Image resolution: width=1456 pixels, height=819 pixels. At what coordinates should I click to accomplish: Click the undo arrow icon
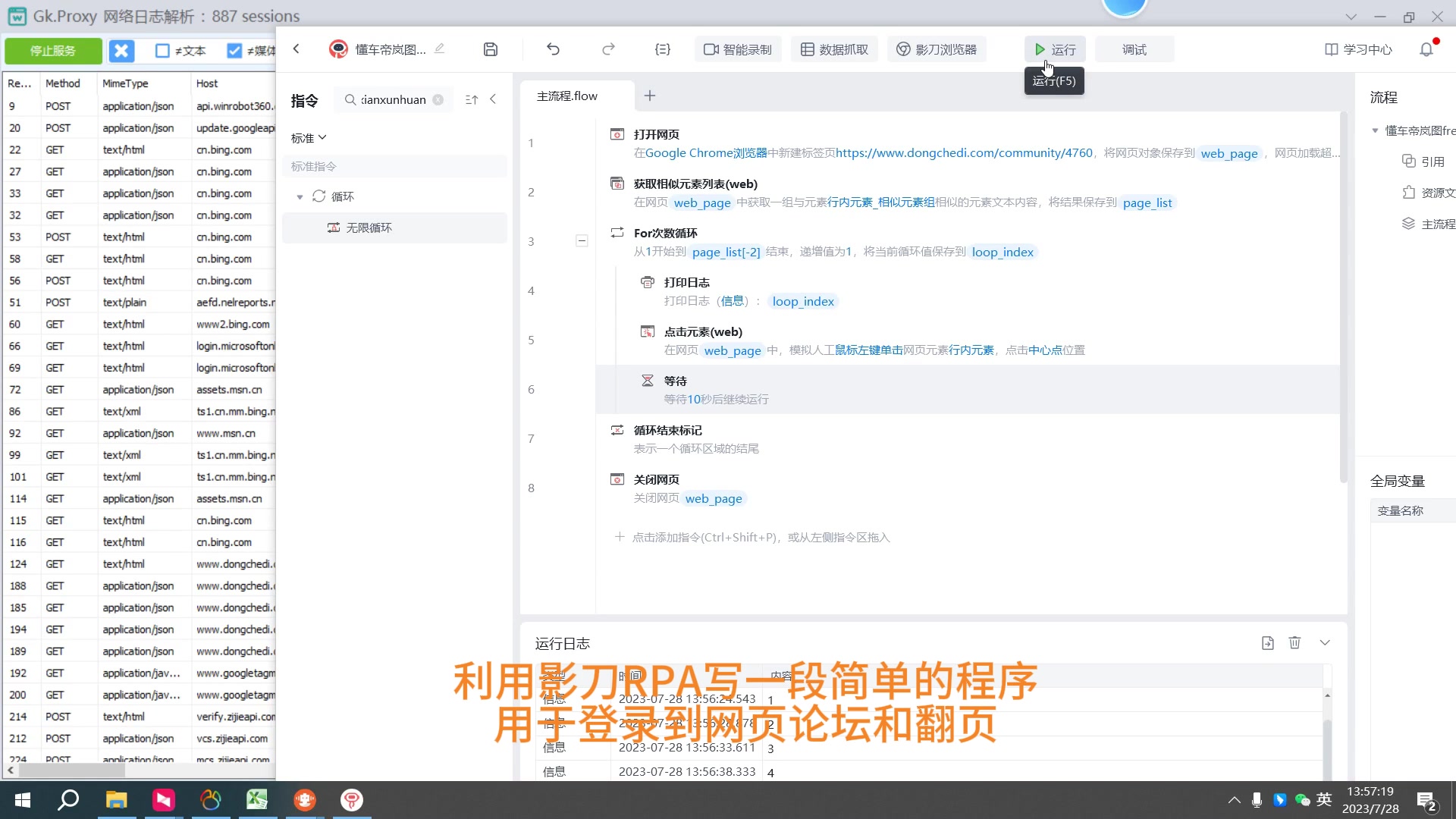click(x=553, y=49)
